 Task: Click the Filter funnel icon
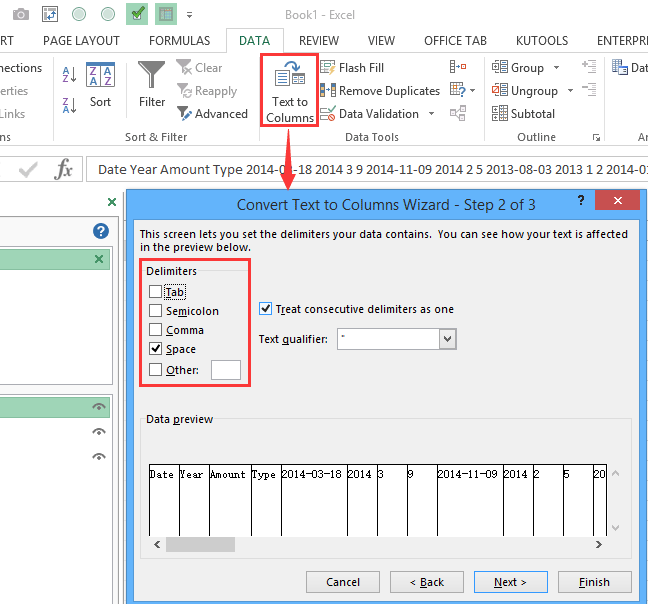tap(152, 75)
